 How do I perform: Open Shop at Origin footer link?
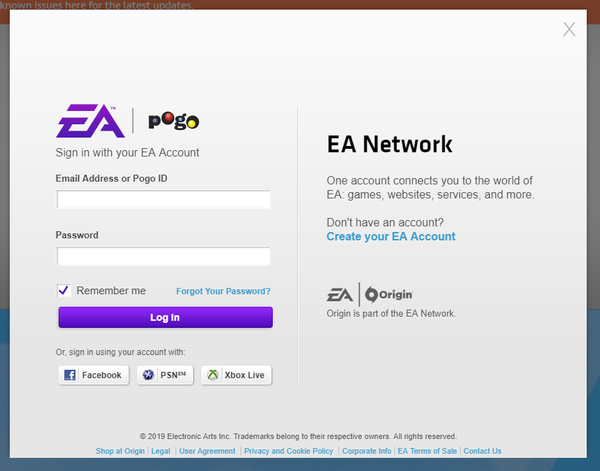(x=120, y=451)
